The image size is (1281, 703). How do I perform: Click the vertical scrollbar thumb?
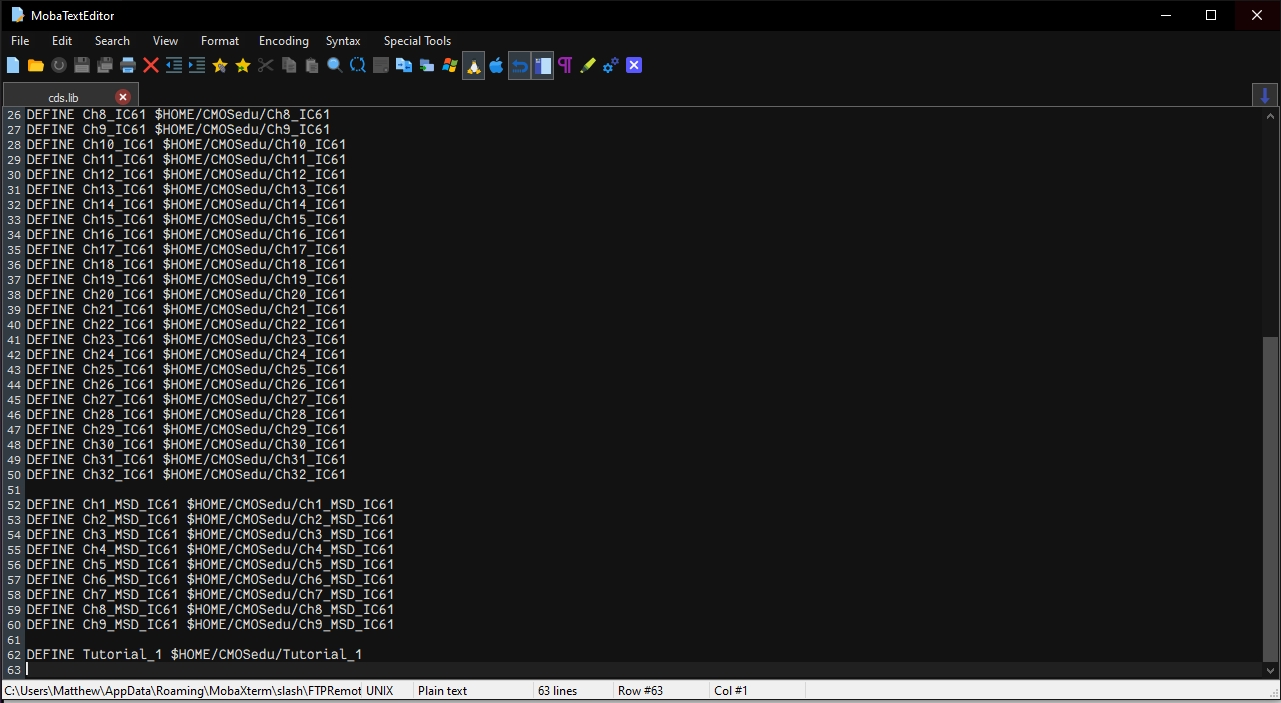(1270, 497)
